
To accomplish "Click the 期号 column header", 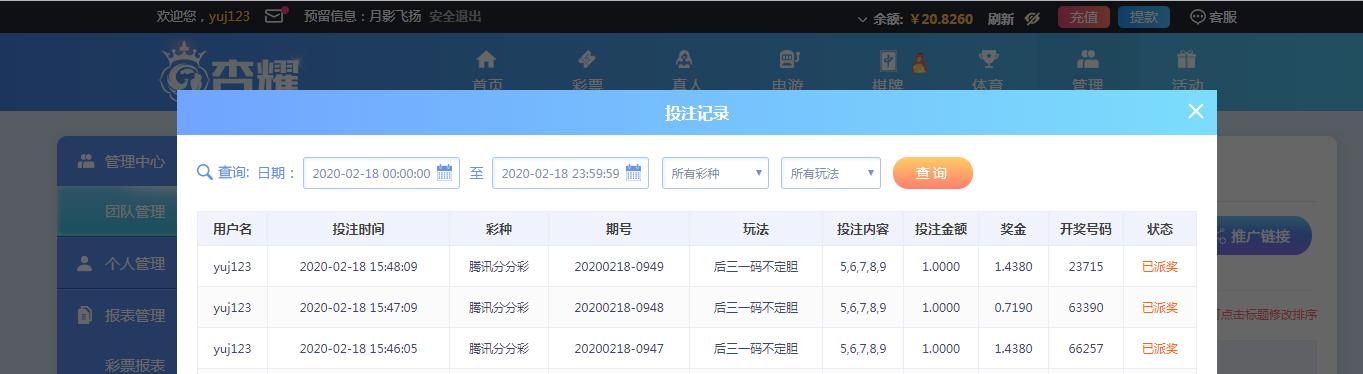I will 618,229.
